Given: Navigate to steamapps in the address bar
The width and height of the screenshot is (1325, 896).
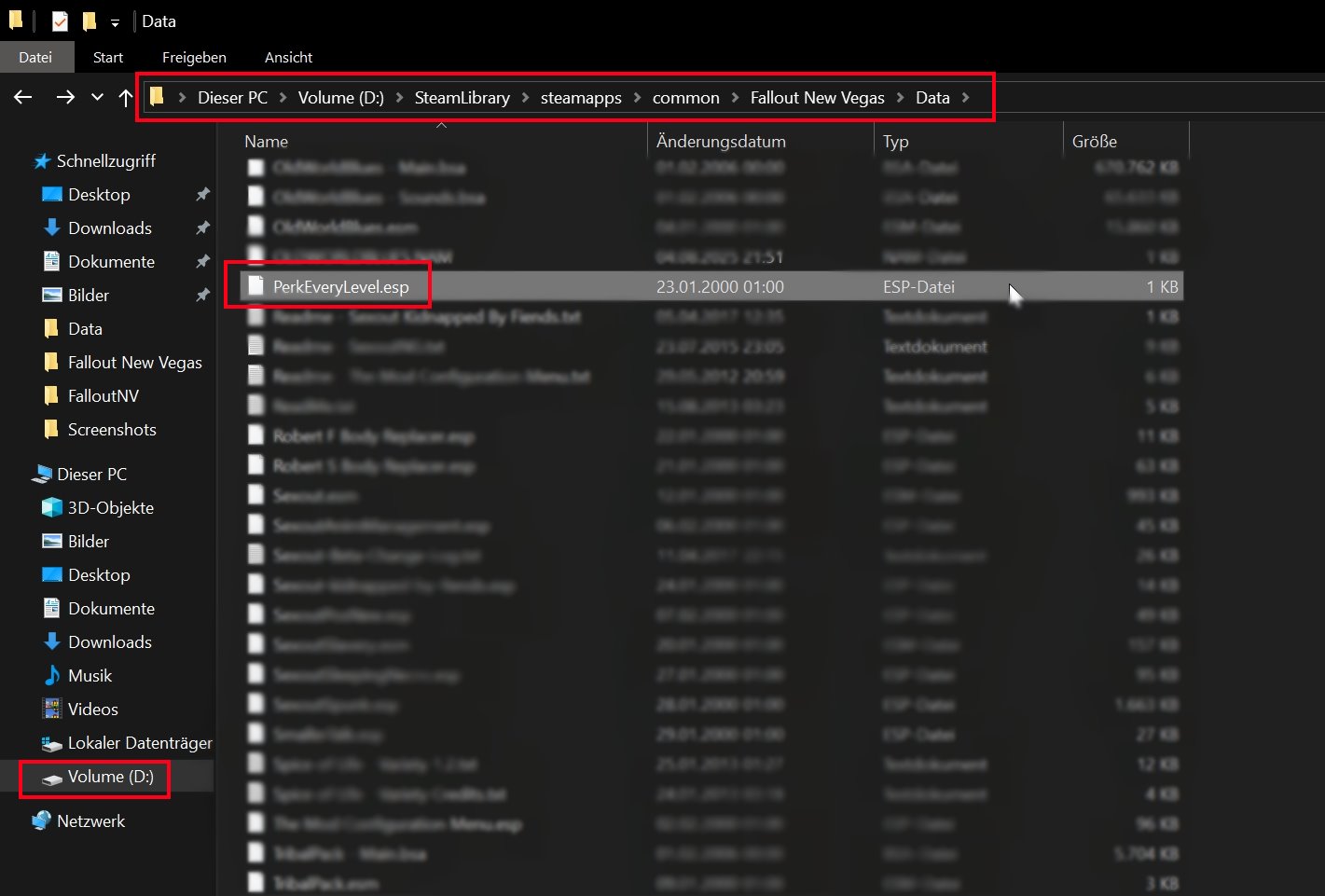Looking at the screenshot, I should coord(581,98).
